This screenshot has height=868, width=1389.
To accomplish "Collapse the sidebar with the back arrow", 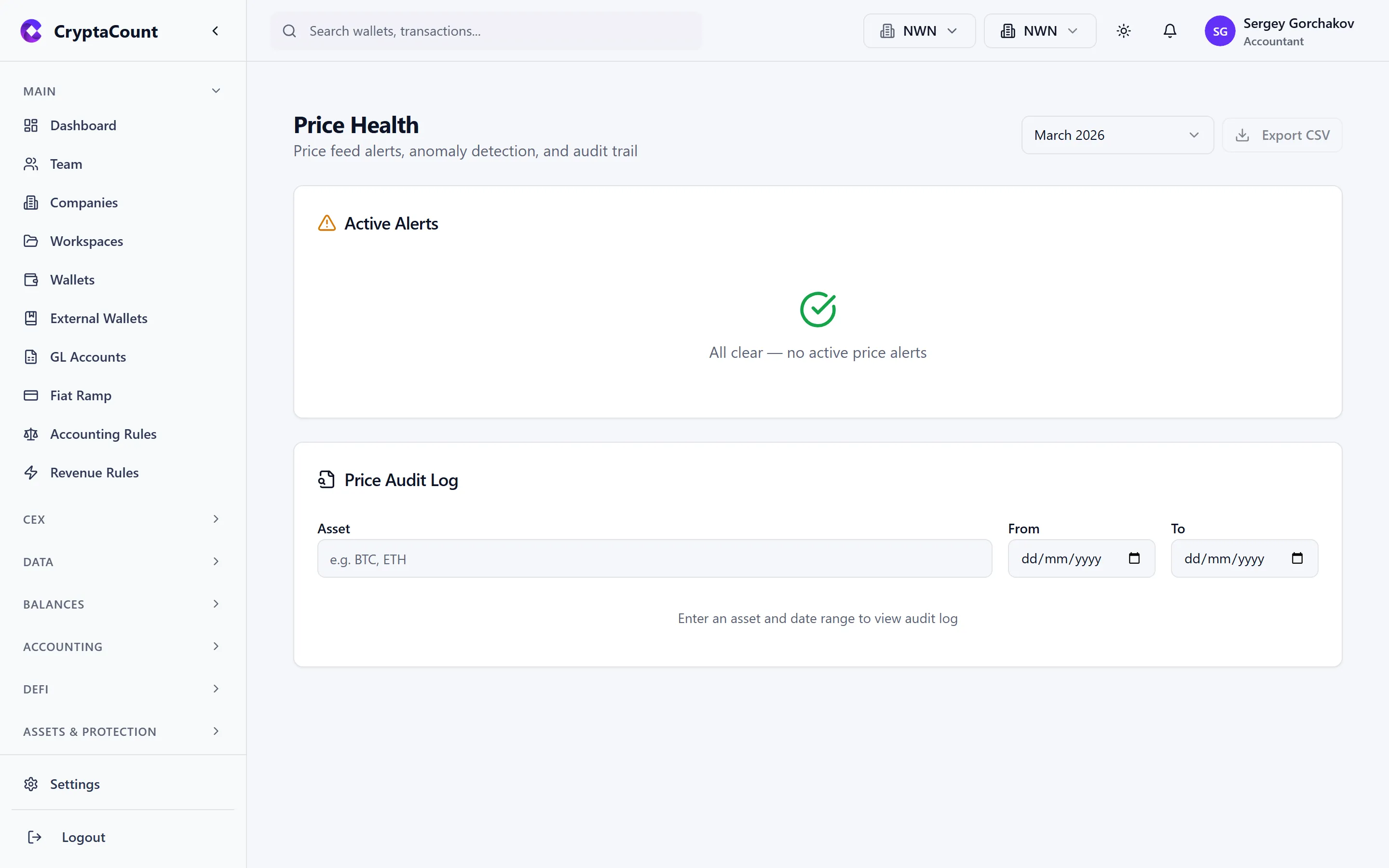I will [x=216, y=30].
